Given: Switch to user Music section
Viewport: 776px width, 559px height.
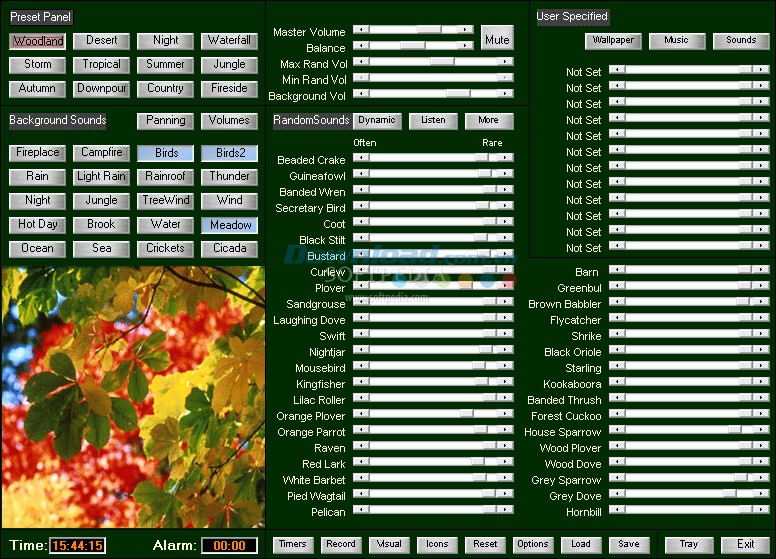Looking at the screenshot, I should (x=677, y=41).
